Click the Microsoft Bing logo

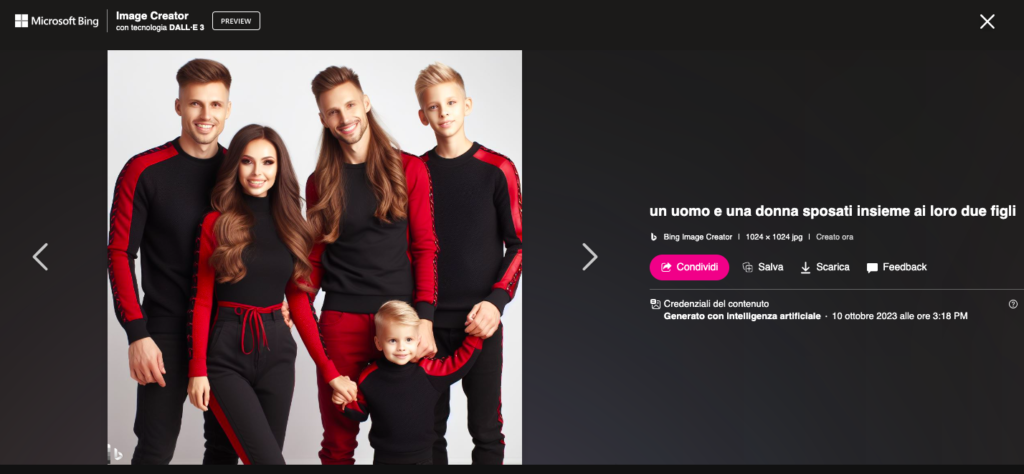pyautogui.click(x=57, y=21)
